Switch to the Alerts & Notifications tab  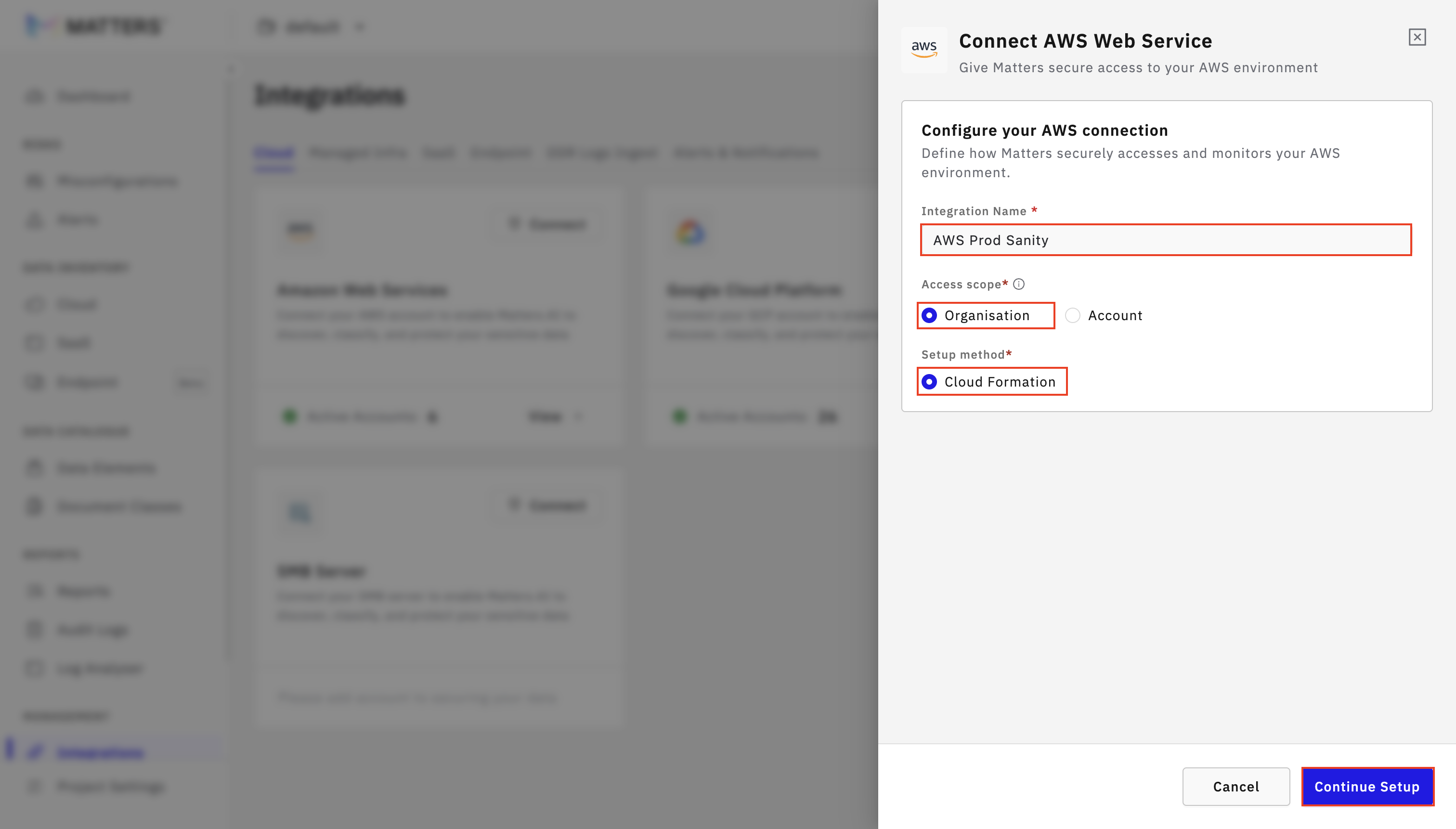[746, 153]
